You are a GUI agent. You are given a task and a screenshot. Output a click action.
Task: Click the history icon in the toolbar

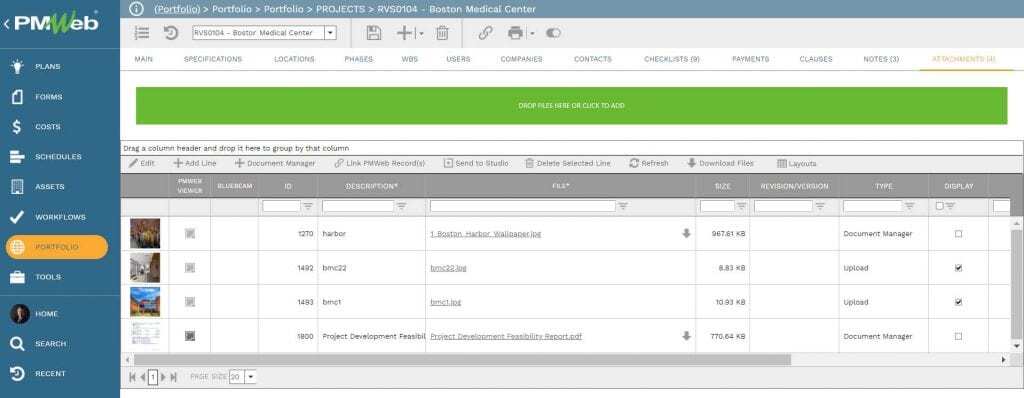[x=171, y=33]
